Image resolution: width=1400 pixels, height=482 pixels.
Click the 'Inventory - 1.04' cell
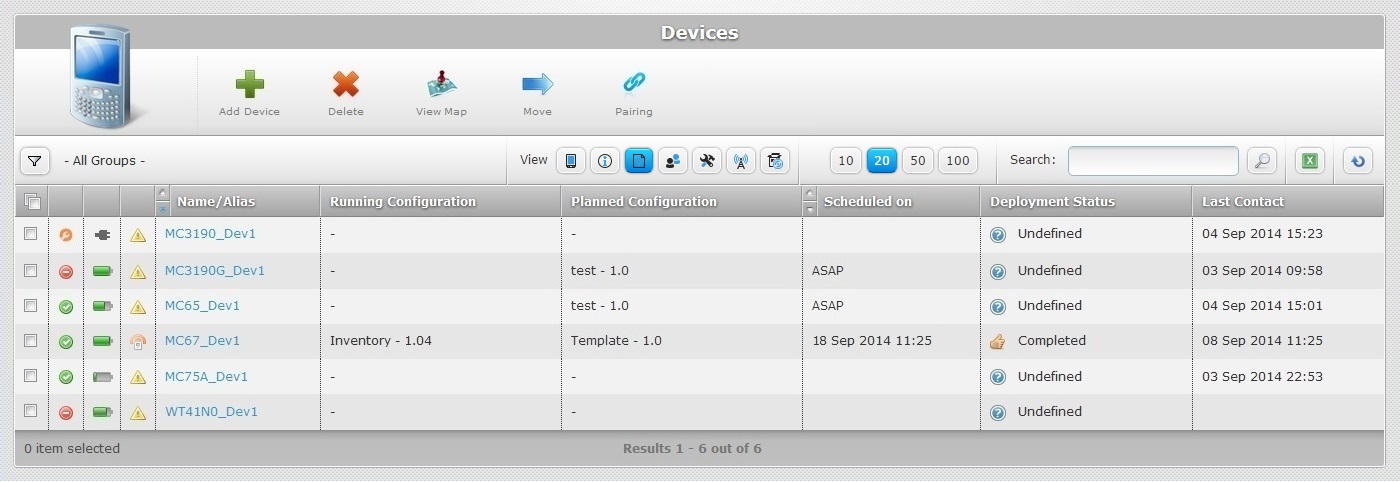coord(381,341)
